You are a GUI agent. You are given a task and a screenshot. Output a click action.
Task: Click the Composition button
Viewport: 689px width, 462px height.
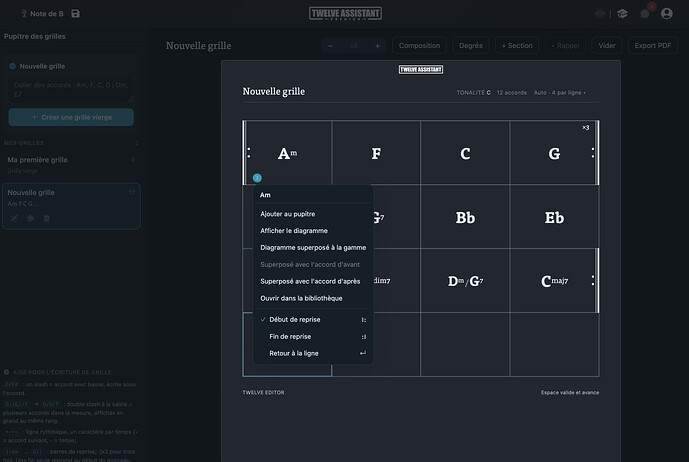pos(419,46)
